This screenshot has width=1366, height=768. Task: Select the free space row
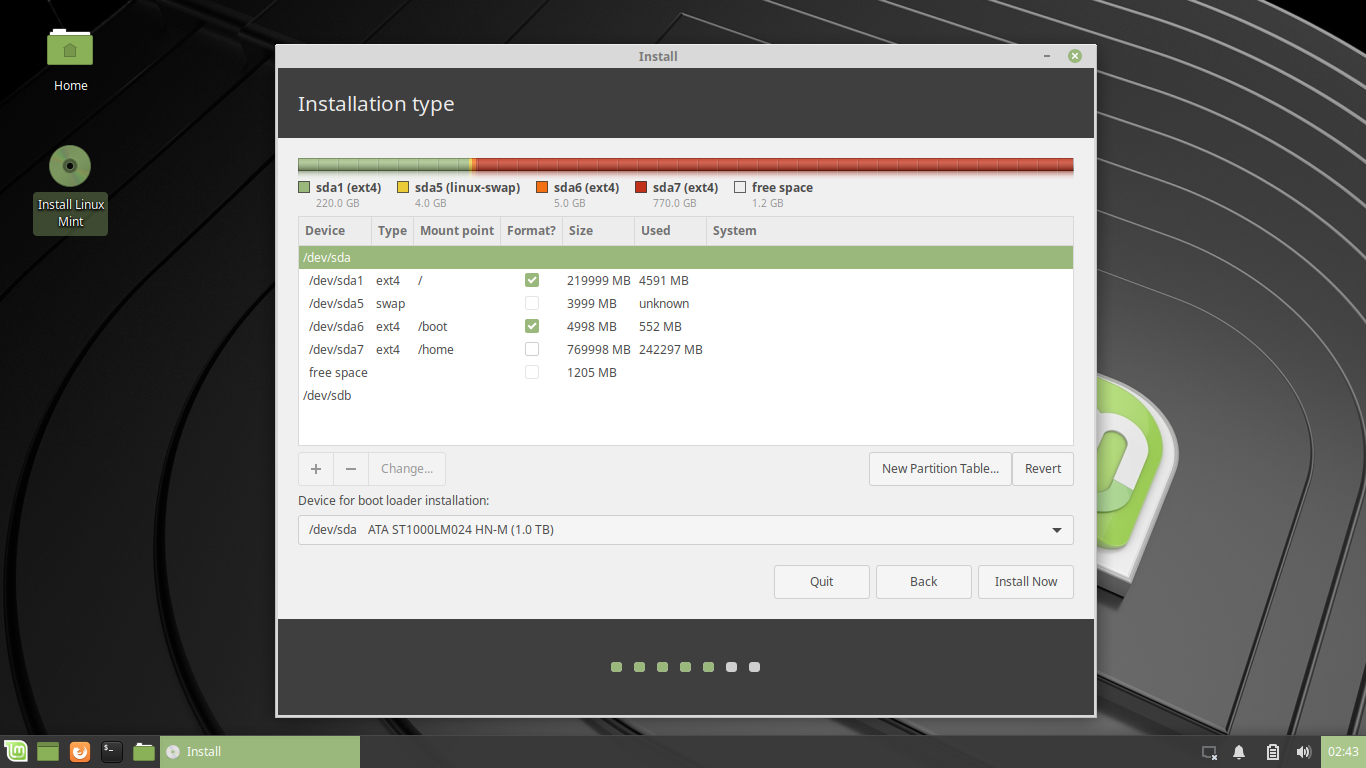click(686, 373)
